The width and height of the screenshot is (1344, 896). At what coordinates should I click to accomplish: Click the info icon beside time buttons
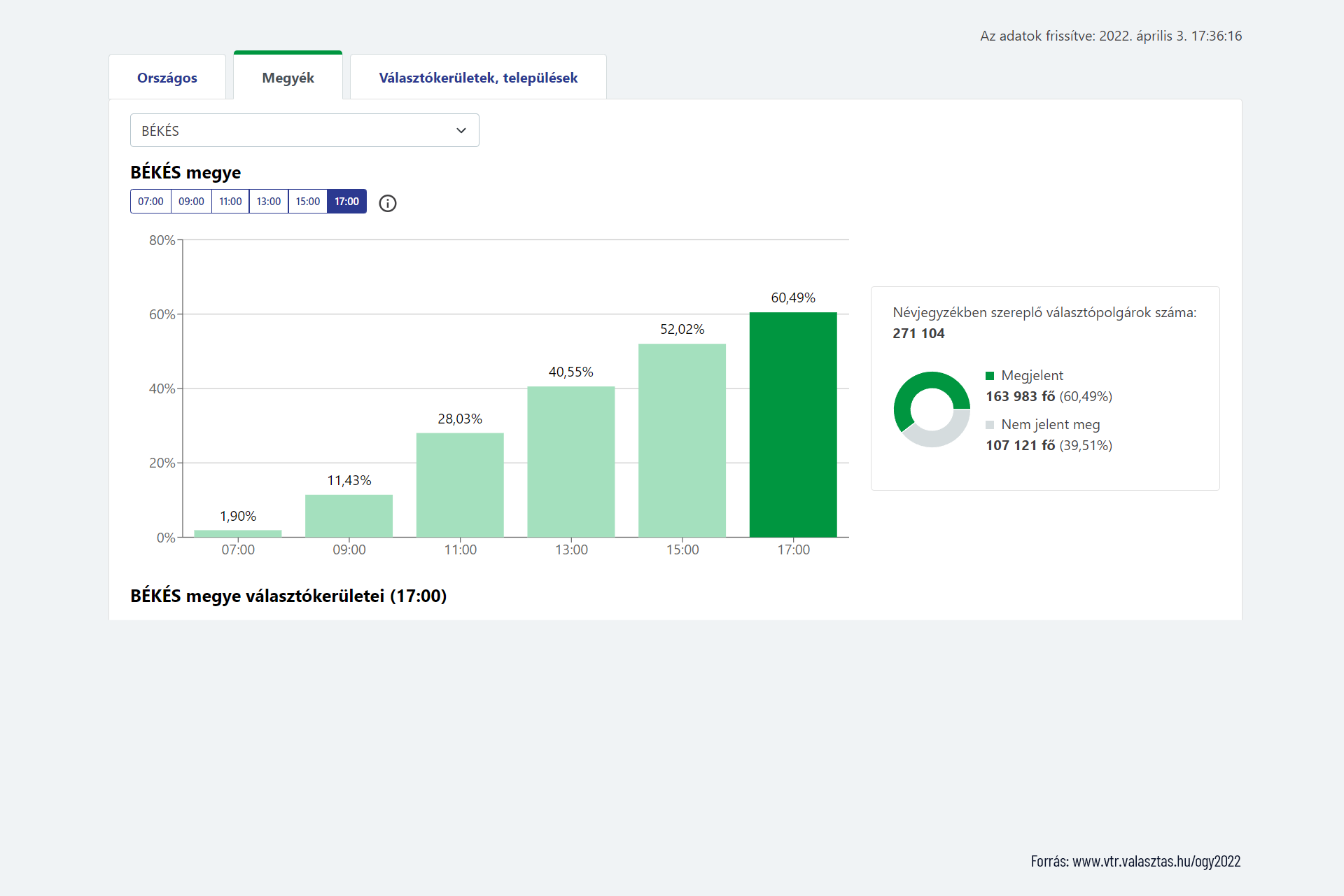387,203
